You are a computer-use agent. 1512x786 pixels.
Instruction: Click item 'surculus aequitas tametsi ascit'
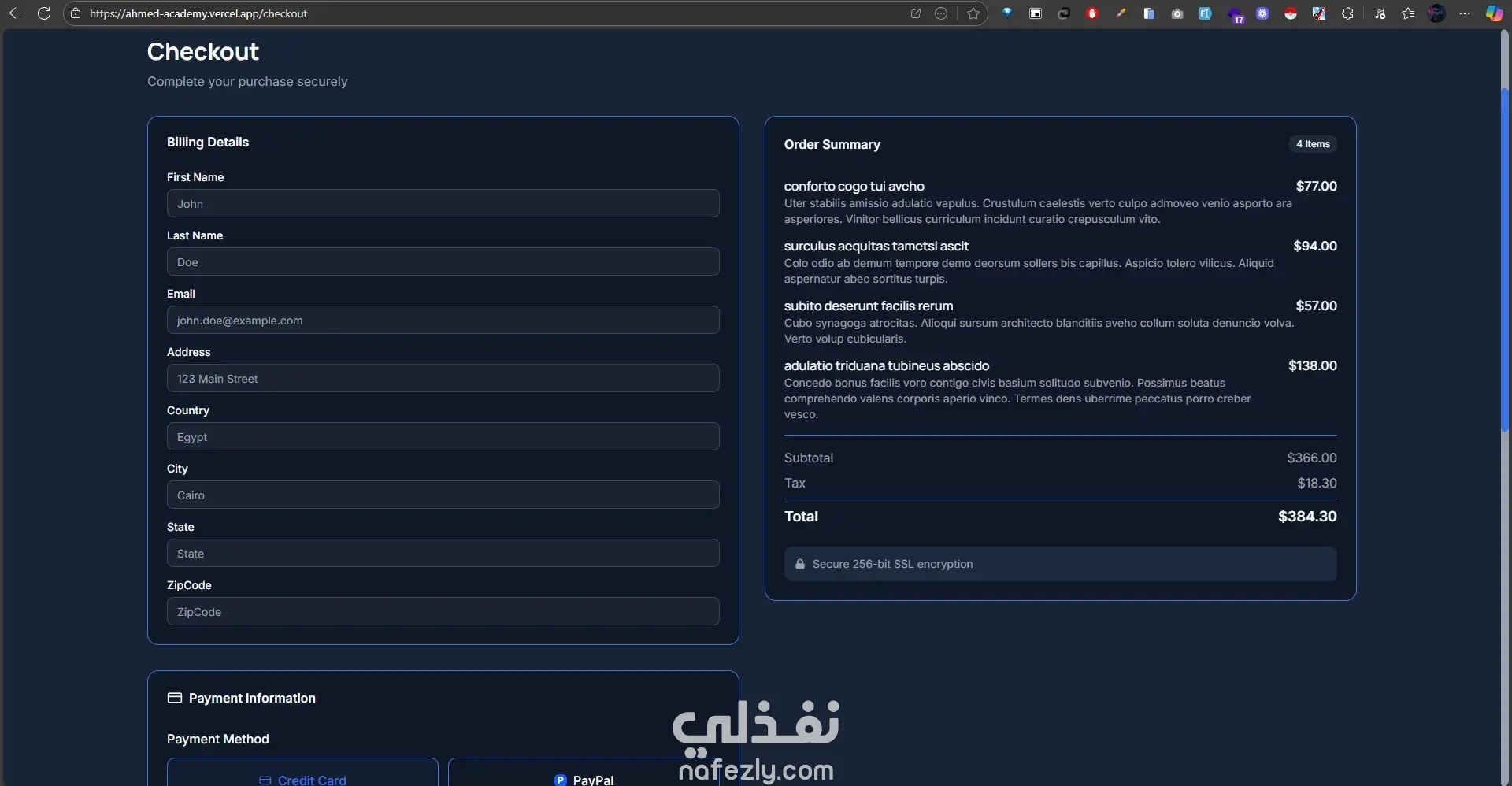(x=876, y=246)
